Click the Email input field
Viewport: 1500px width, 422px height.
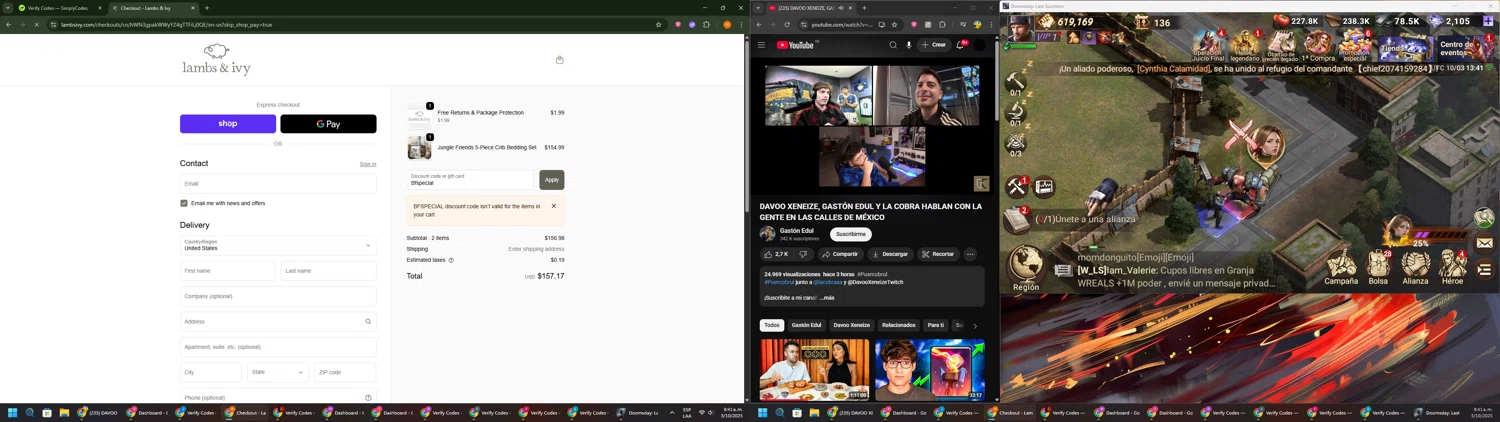[x=278, y=184]
